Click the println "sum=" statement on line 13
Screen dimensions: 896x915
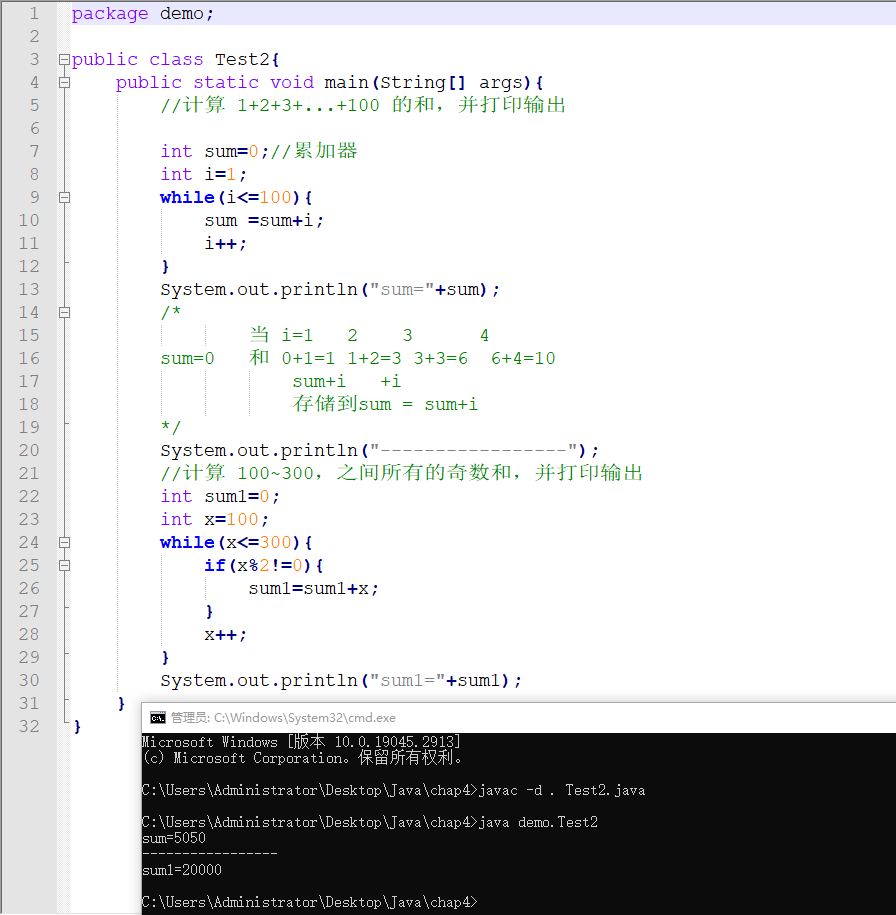(x=330, y=289)
